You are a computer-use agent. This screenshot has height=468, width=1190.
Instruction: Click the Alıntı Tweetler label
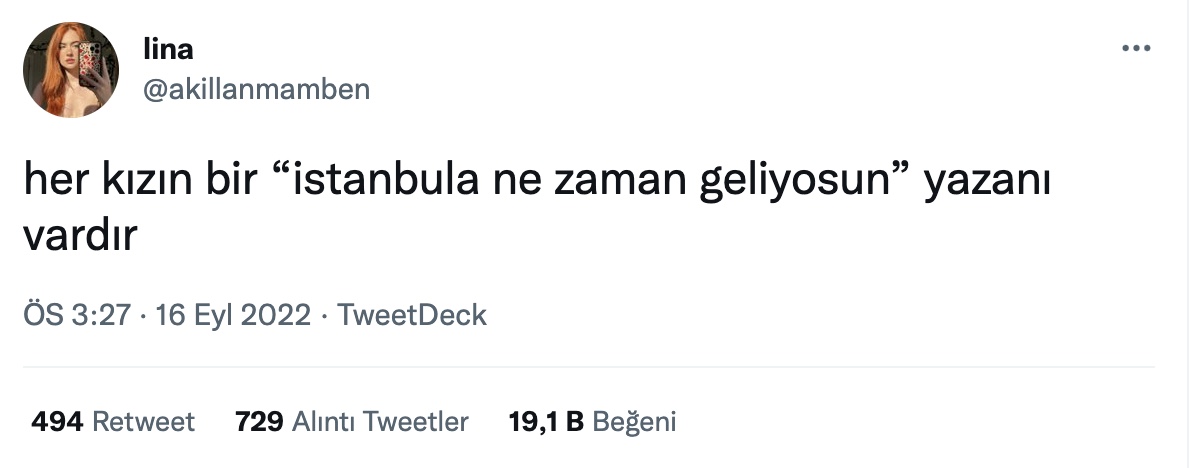coord(380,422)
